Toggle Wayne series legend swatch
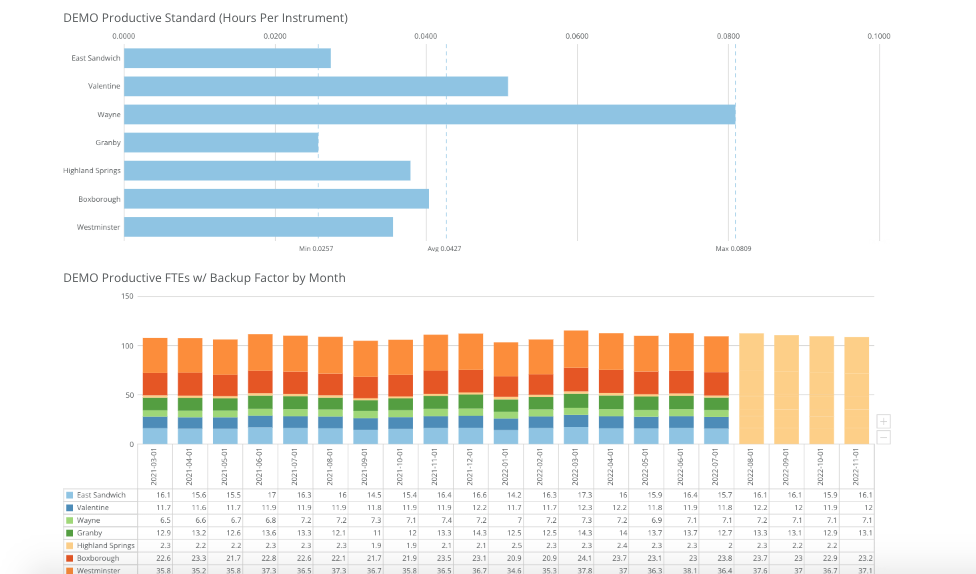976x574 pixels. (69, 520)
